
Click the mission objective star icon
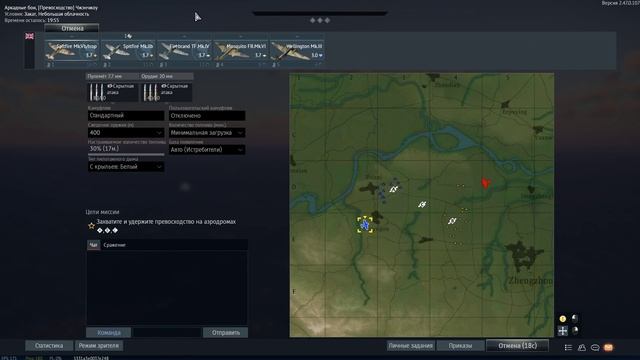click(x=91, y=226)
